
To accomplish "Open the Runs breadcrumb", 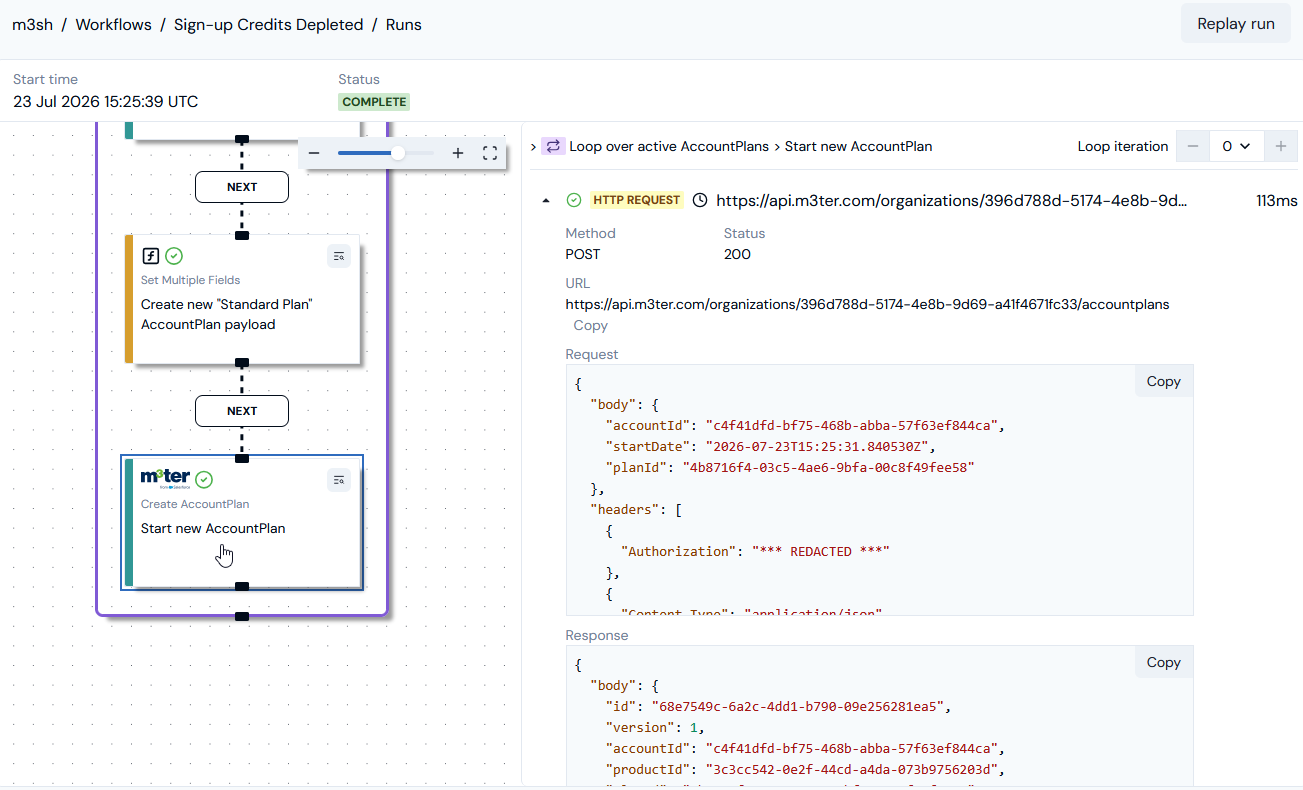I will click(404, 25).
